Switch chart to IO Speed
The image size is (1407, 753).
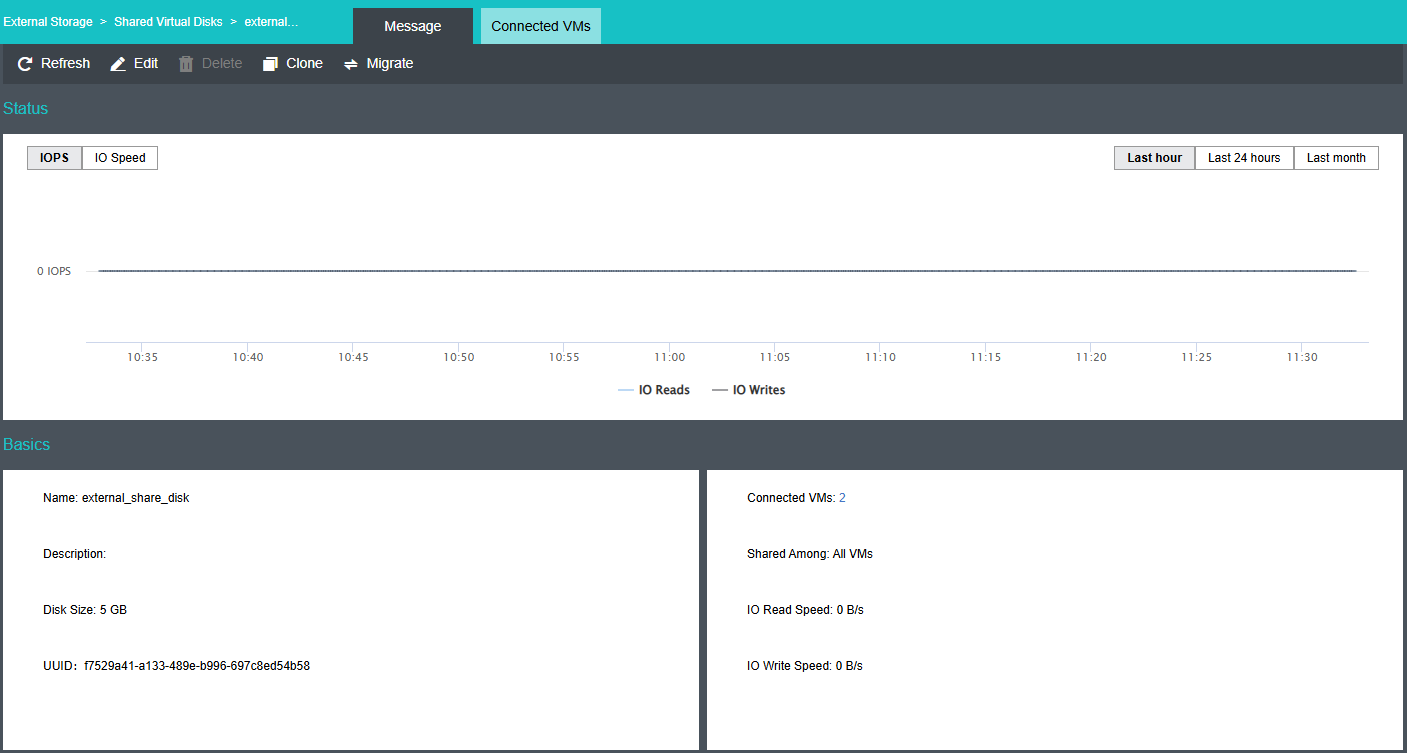click(x=120, y=158)
